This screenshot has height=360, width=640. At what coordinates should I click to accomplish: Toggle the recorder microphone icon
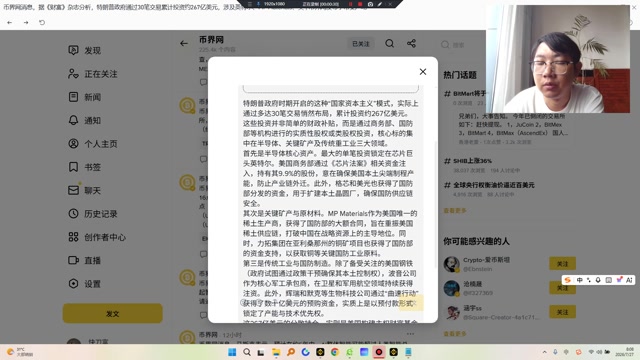(258, 4)
